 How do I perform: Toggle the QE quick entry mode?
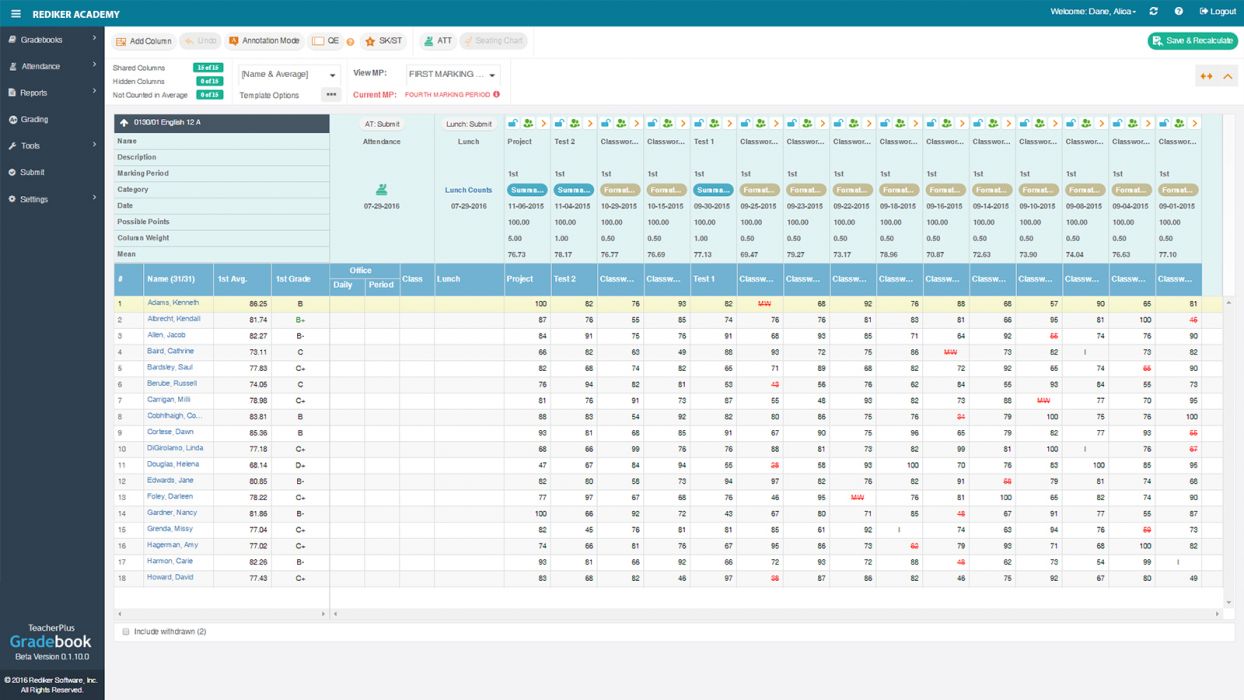(325, 41)
